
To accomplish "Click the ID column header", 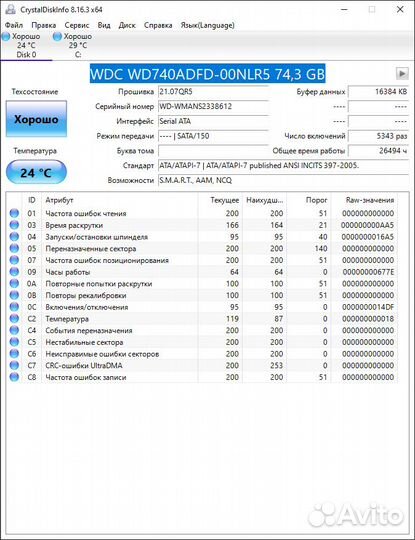I will (32, 200).
